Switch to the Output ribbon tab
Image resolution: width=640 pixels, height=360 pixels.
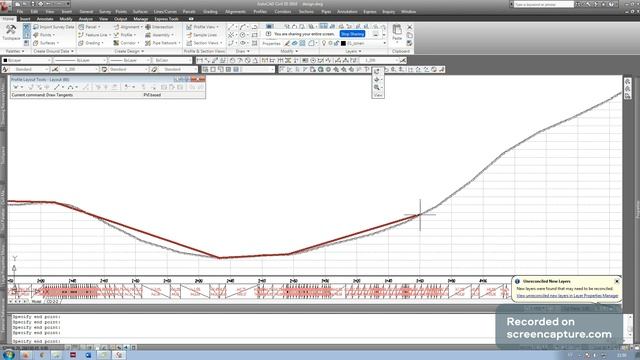tap(120, 19)
